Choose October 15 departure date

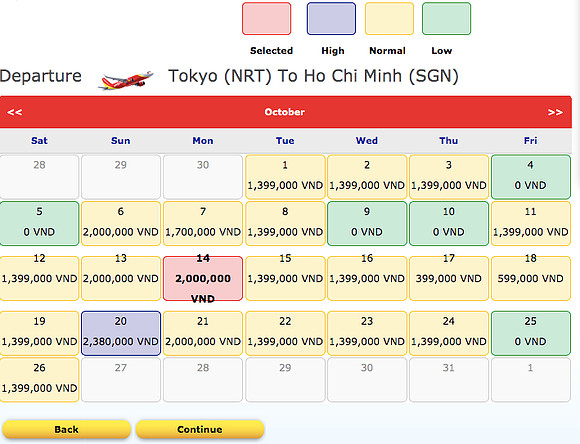point(285,278)
